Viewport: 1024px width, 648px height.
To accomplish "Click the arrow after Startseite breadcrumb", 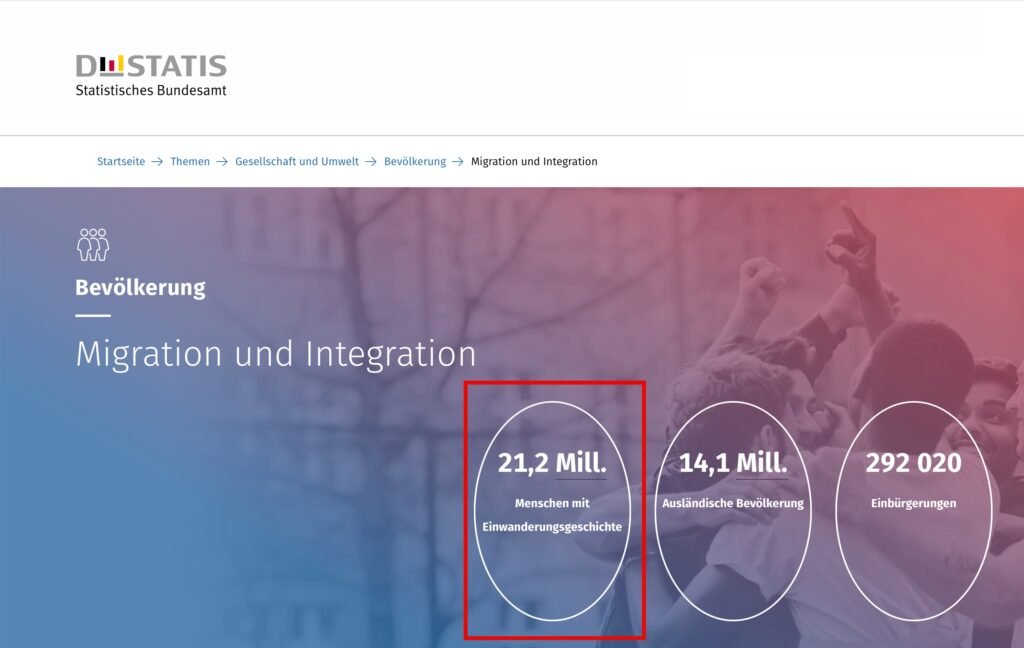I will (157, 162).
